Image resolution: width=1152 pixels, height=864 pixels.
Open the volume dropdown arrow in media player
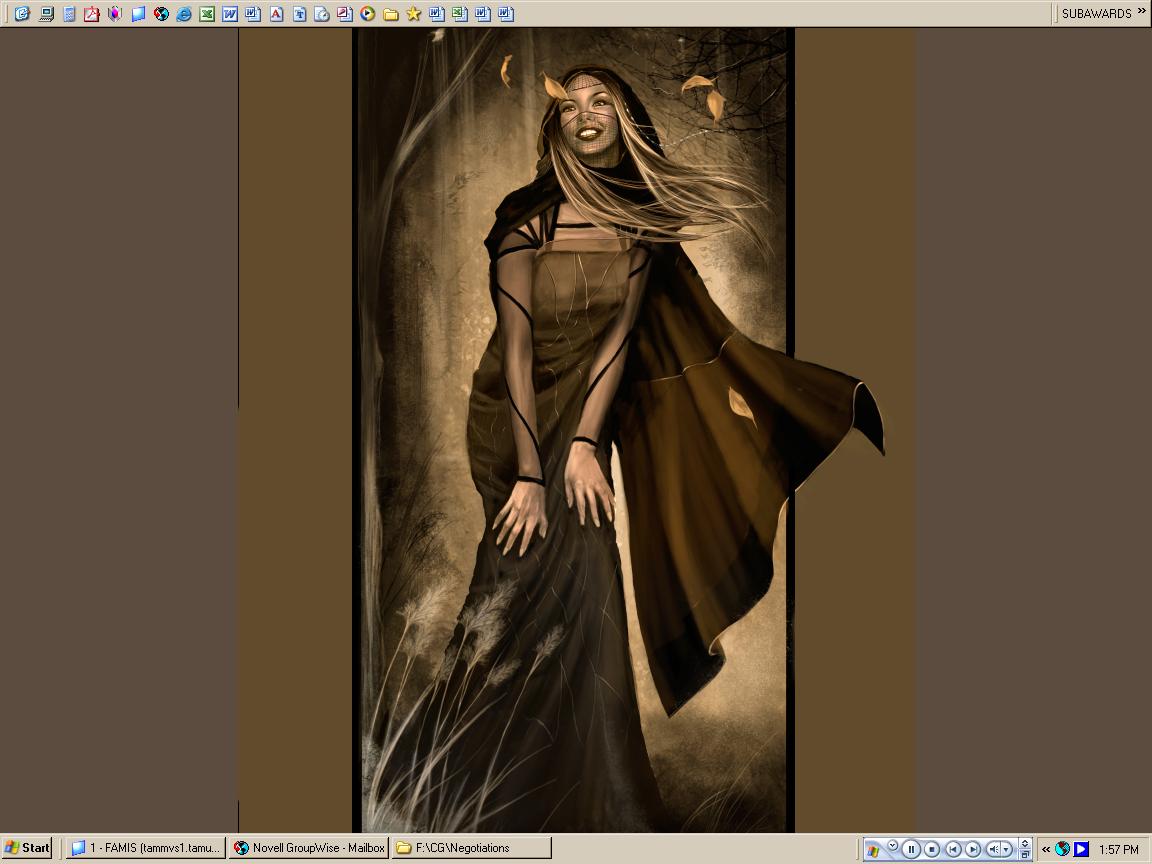pos(1006,849)
